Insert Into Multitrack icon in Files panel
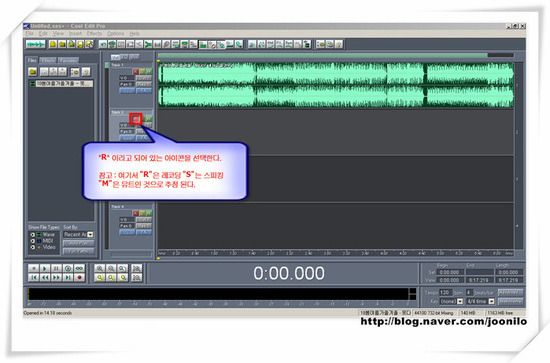The width and height of the screenshot is (550, 363). coord(53,72)
